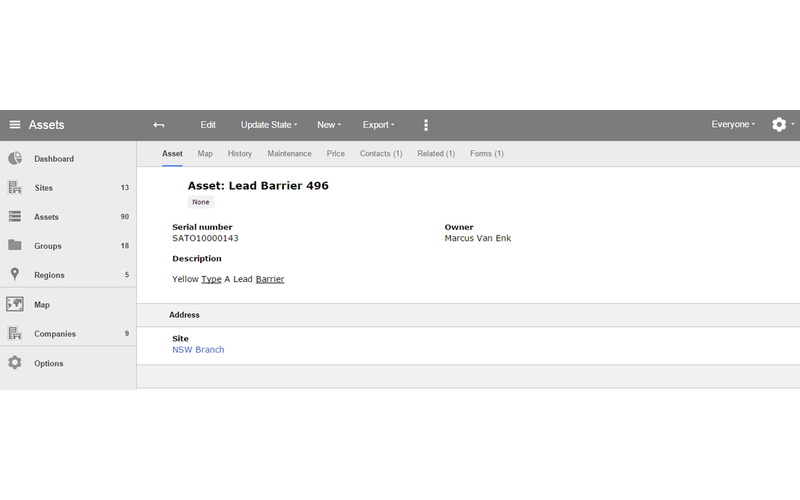Follow the NSW Branch site link
The width and height of the screenshot is (800, 500).
pos(198,349)
